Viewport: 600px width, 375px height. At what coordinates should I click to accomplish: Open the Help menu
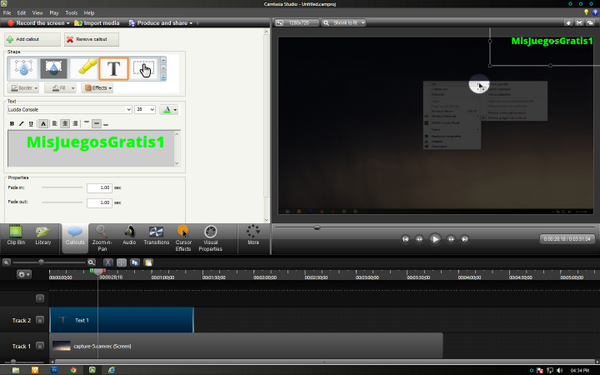(x=89, y=13)
